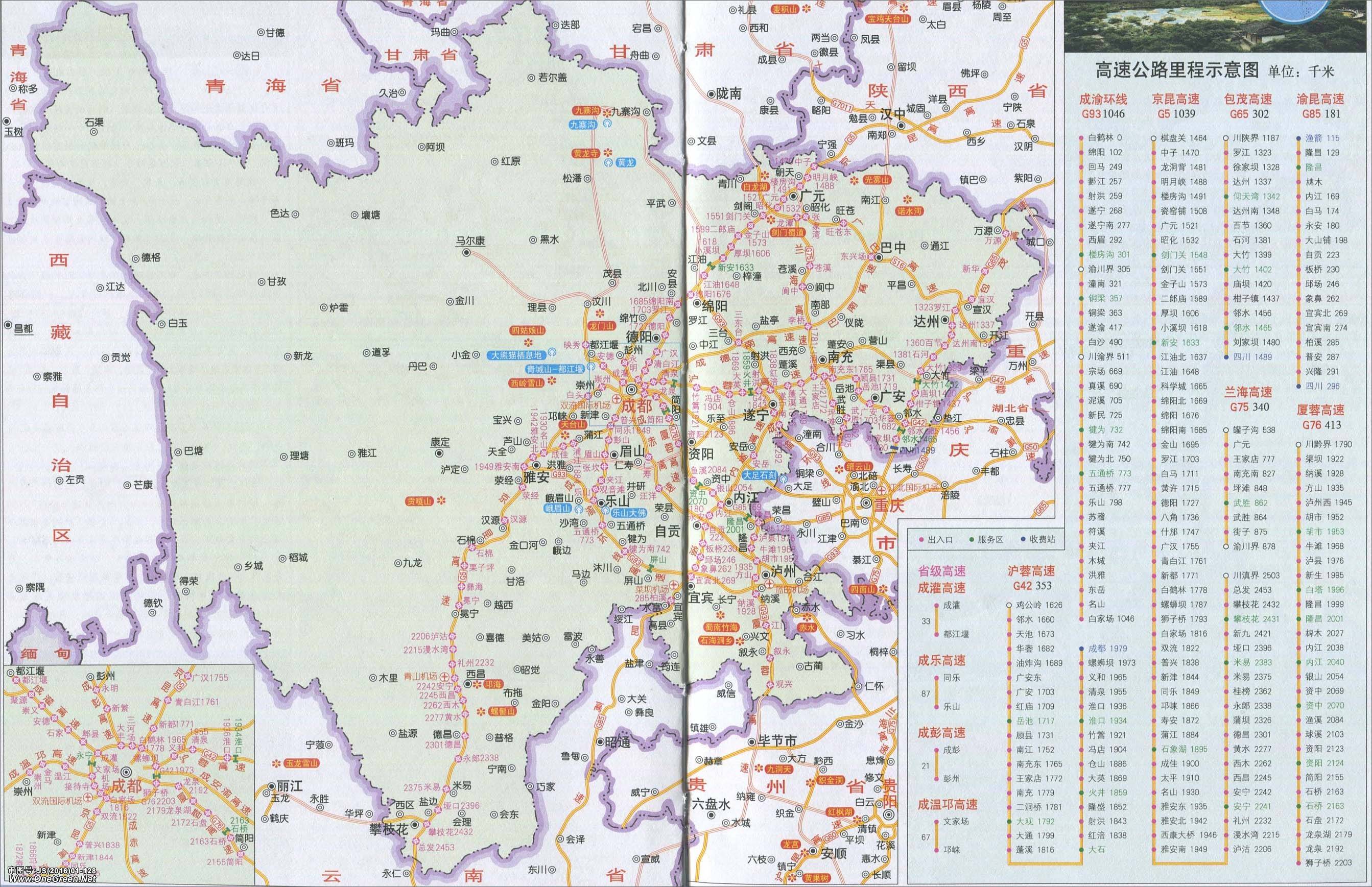Click the green 服务区 legend dot
The image size is (1372, 887).
pos(972,540)
